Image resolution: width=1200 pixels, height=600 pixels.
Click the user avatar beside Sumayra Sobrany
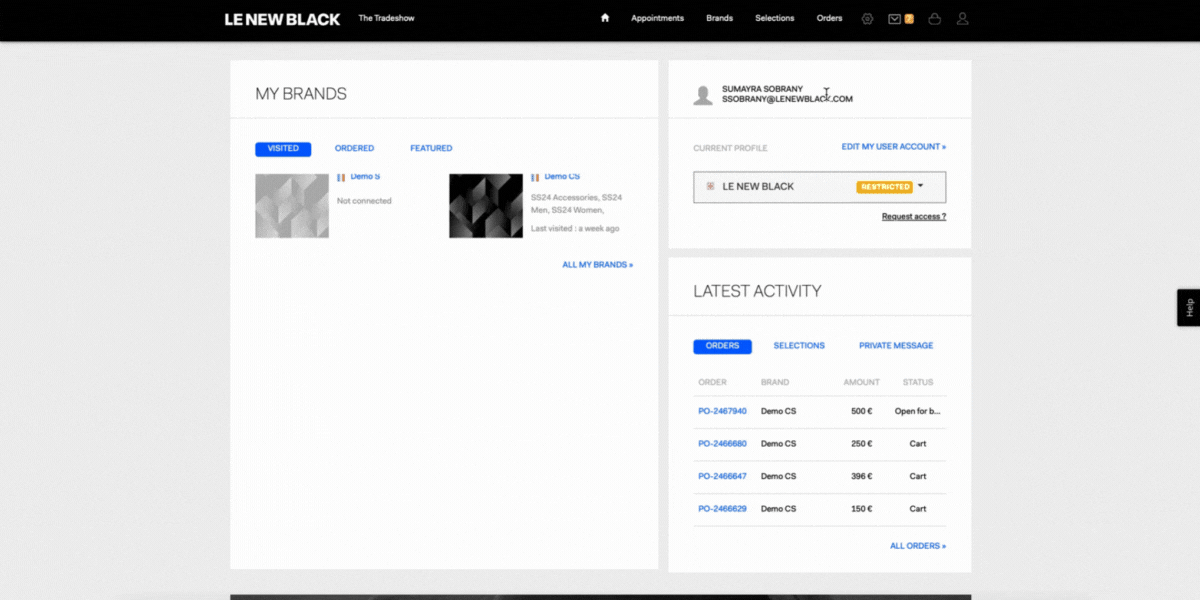(703, 95)
